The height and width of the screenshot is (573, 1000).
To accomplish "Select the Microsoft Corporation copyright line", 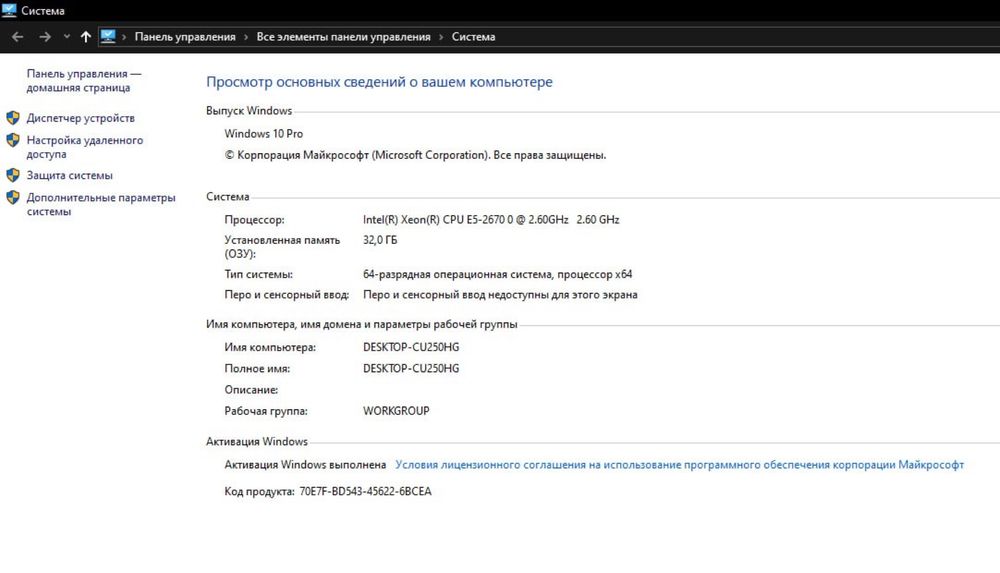I will tap(415, 155).
